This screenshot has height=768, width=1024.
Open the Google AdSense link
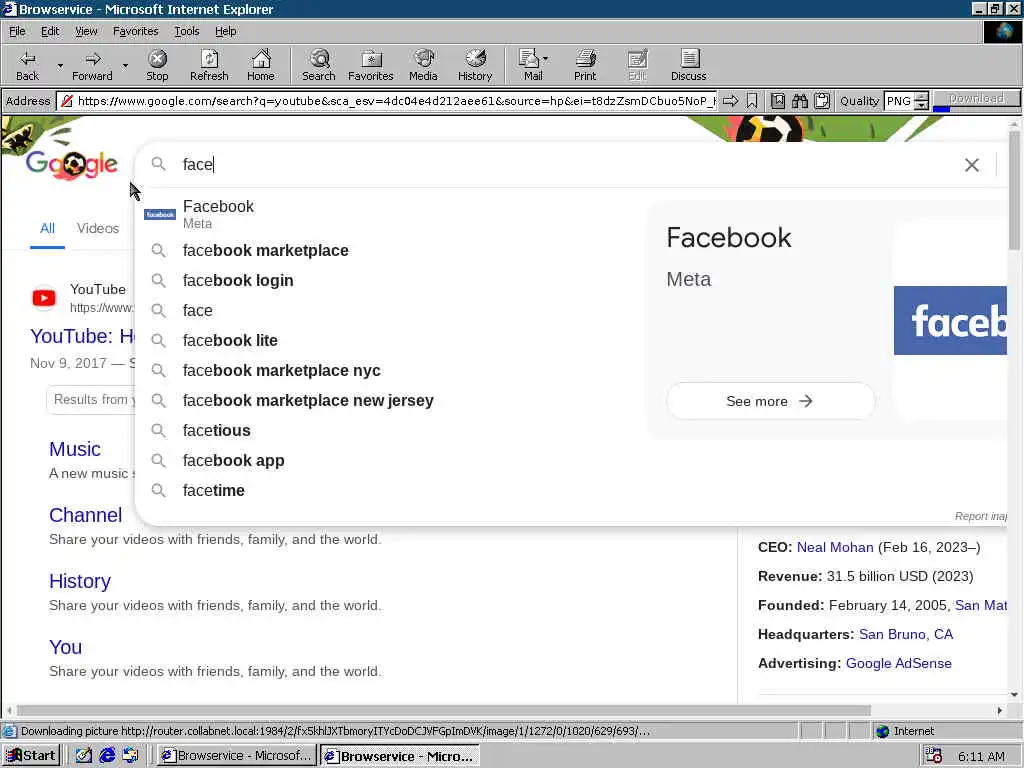click(x=899, y=663)
